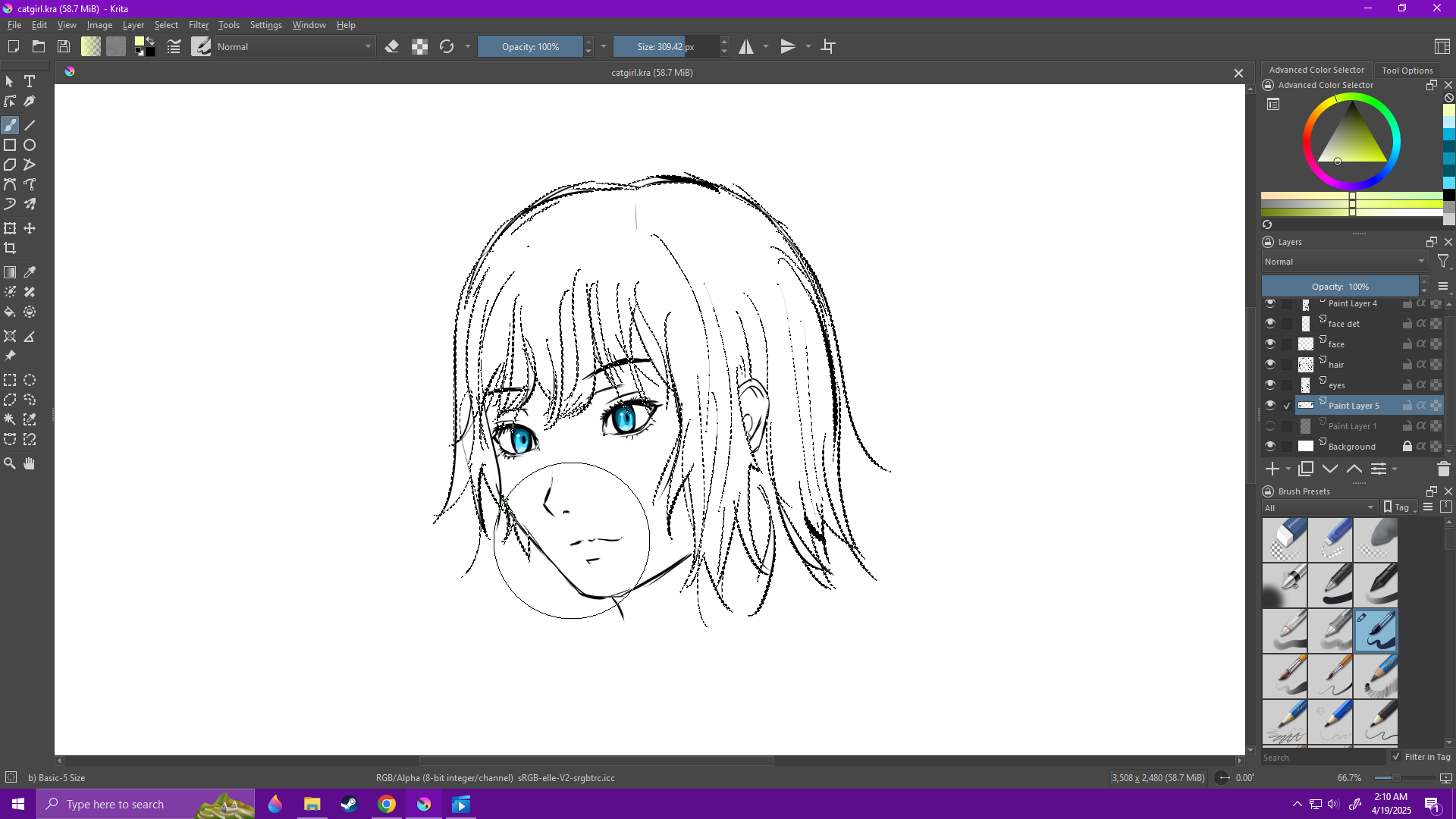Image resolution: width=1456 pixels, height=819 pixels.
Task: Open layer blending mode Normal dropdown
Action: click(1344, 262)
